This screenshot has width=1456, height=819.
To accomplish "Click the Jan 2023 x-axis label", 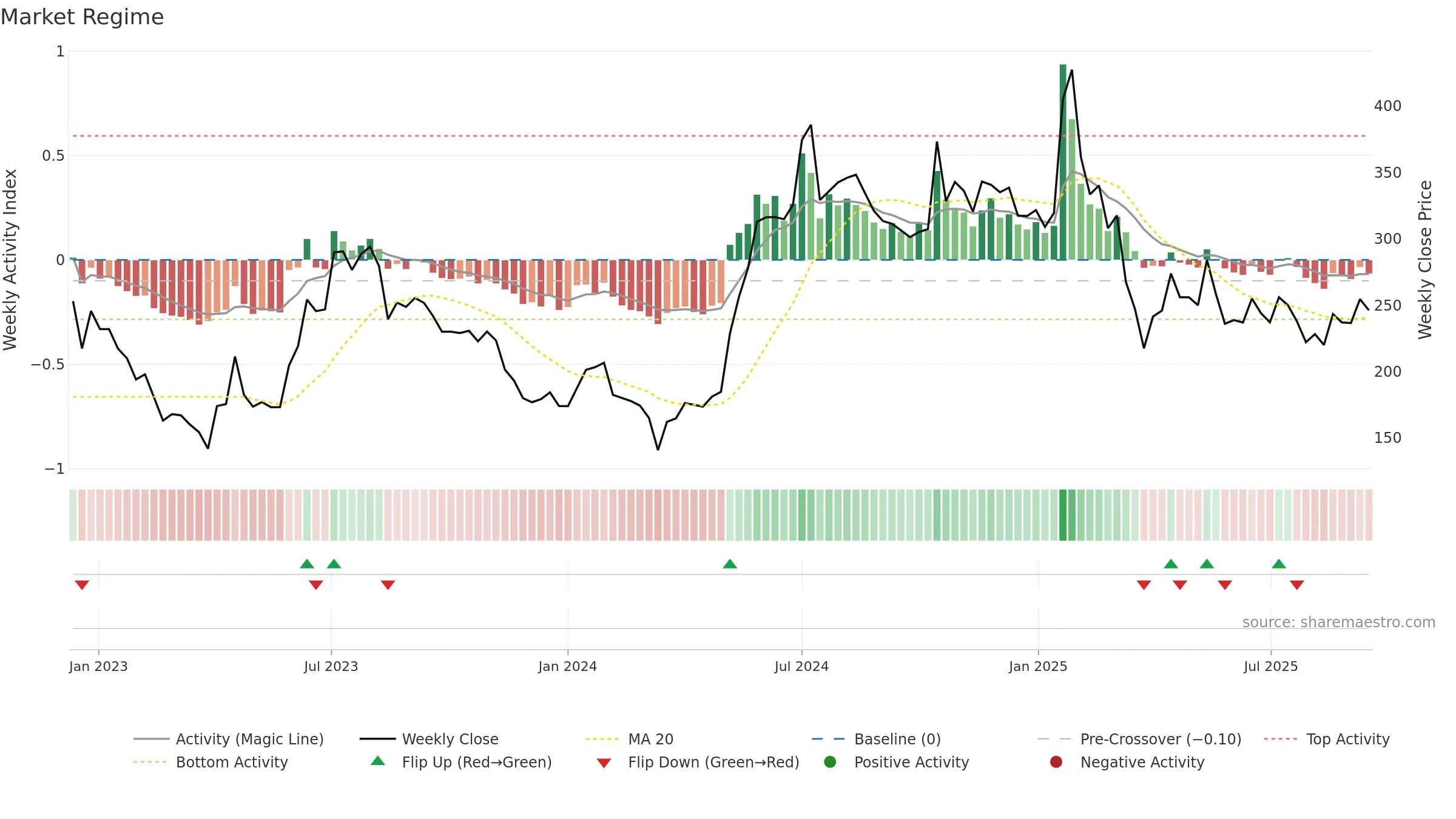I will point(98,667).
